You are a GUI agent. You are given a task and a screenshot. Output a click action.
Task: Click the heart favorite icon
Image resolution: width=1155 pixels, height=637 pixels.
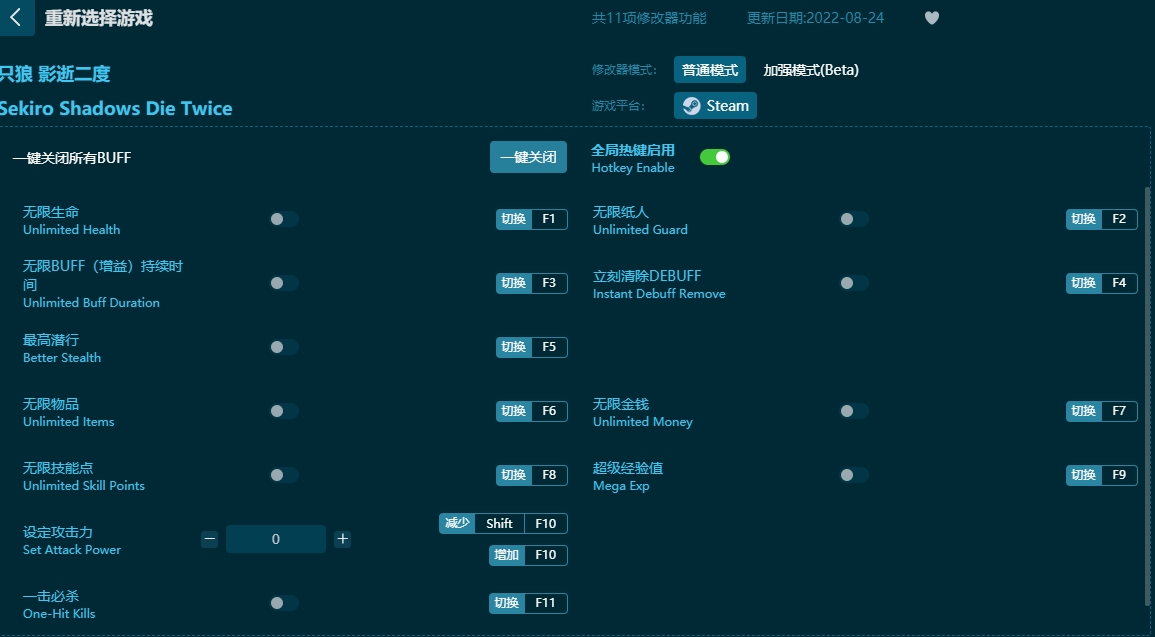932,18
